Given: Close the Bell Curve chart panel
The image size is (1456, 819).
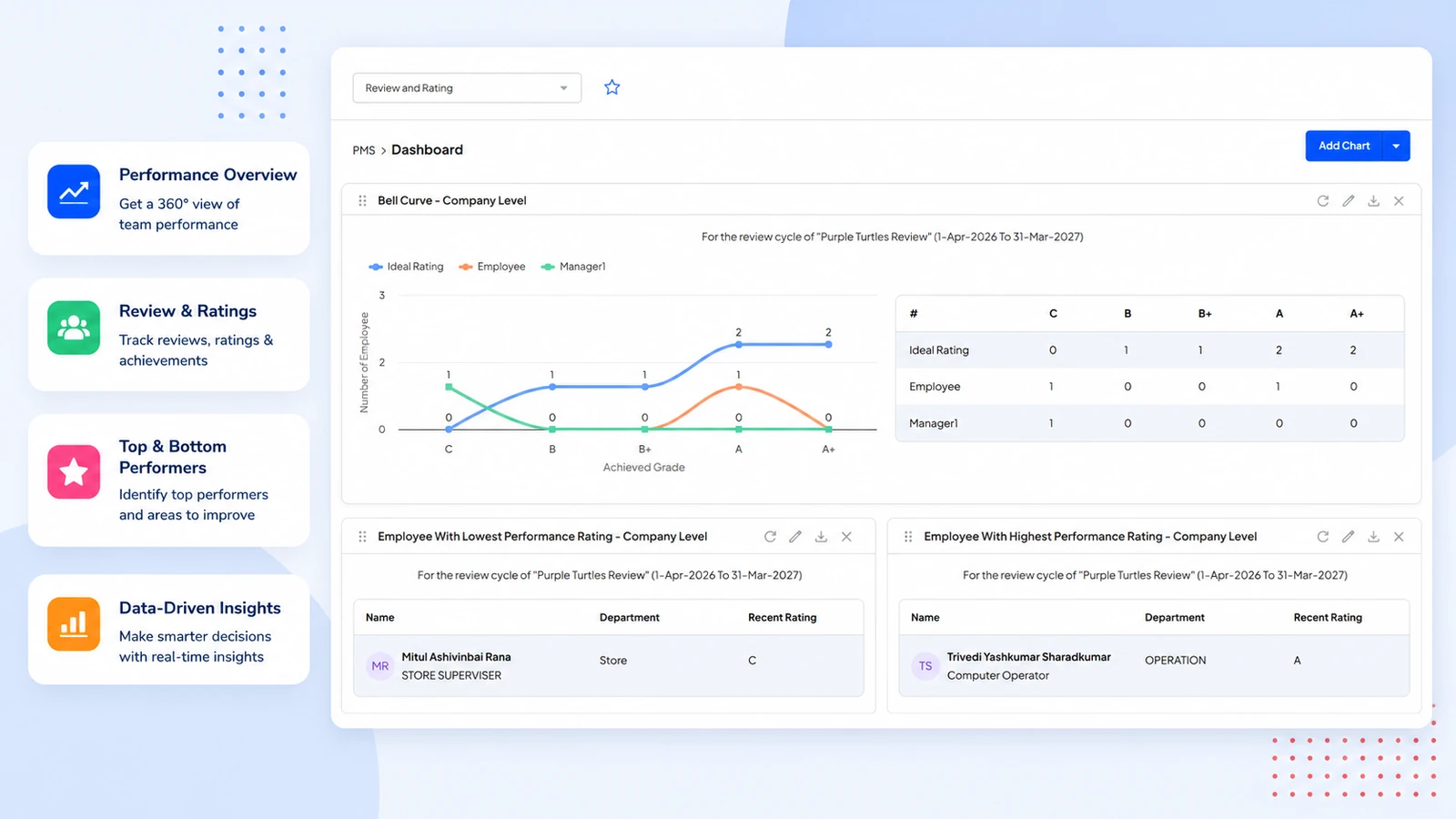Looking at the screenshot, I should (1399, 201).
